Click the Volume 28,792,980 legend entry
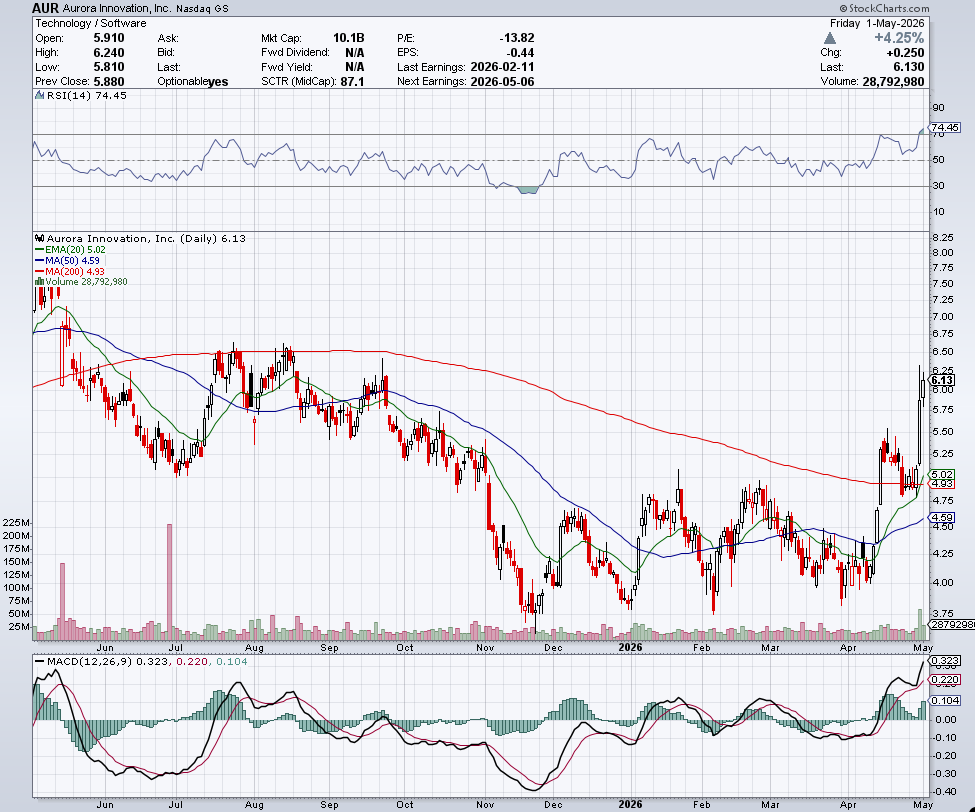The image size is (975, 812). point(86,282)
